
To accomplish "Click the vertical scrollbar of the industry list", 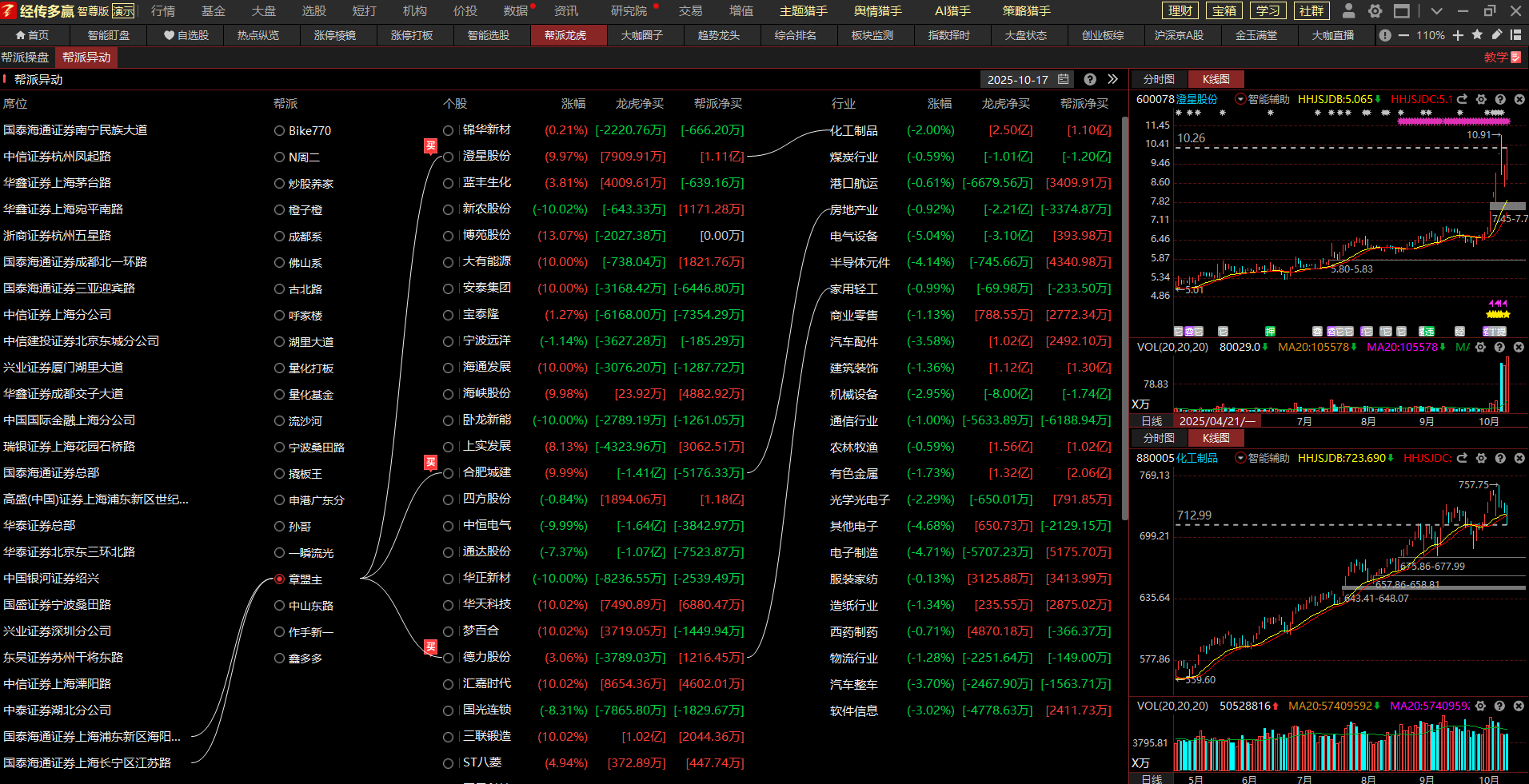I will pyautogui.click(x=1124, y=320).
